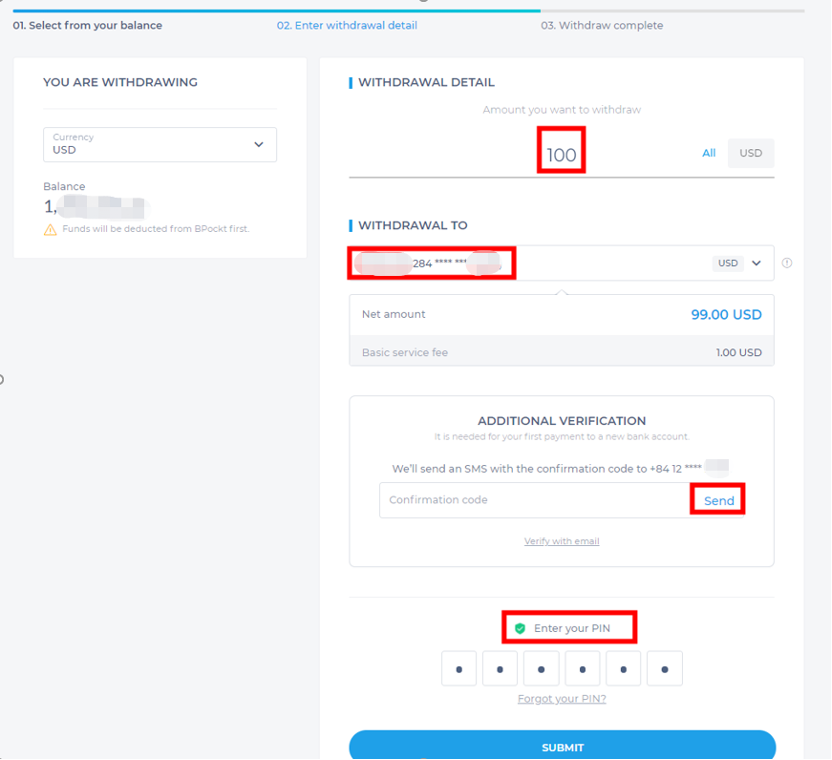This screenshot has height=760, width=832.
Task: Click the warning icon beside the BPockt funds notice
Action: pyautogui.click(x=50, y=229)
